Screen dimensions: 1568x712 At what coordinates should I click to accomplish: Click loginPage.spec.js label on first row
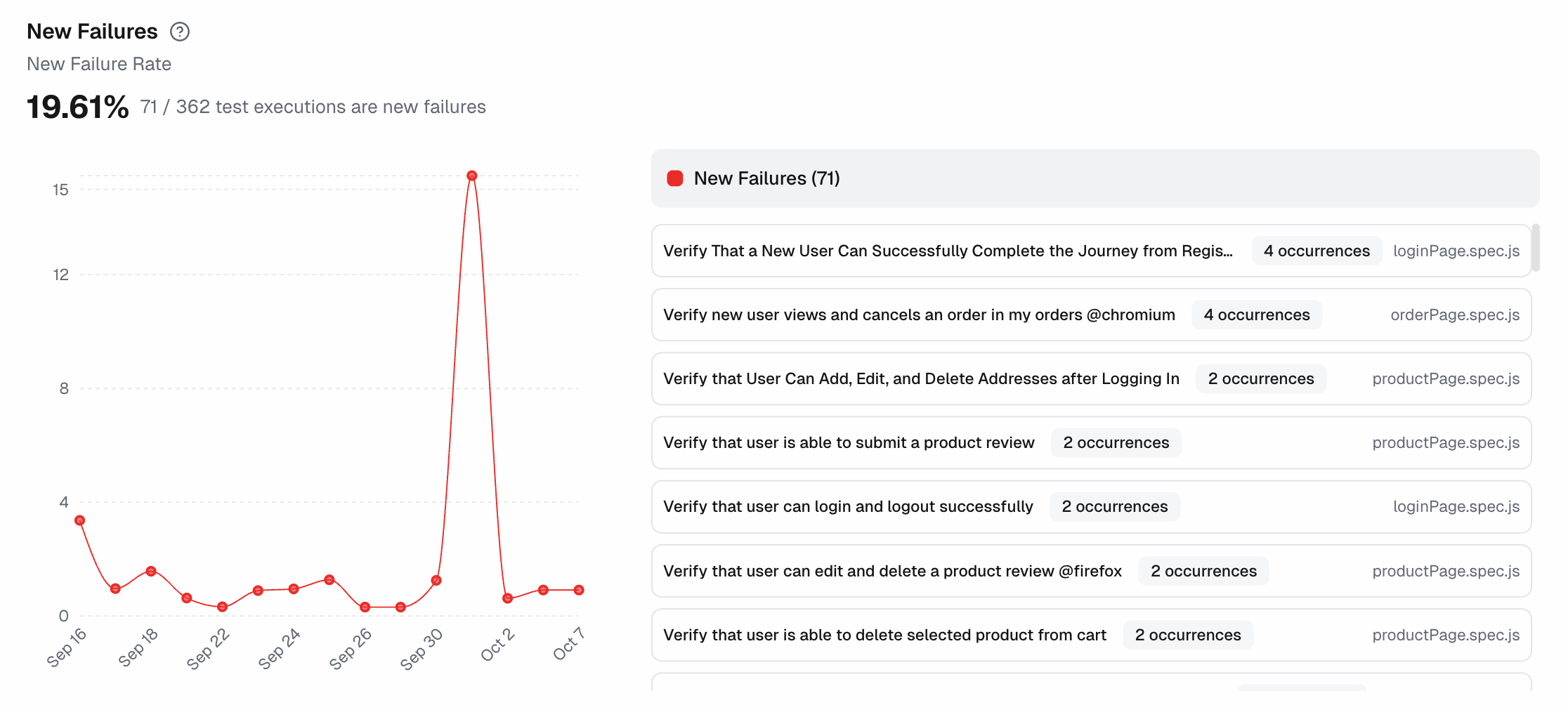tap(1456, 251)
